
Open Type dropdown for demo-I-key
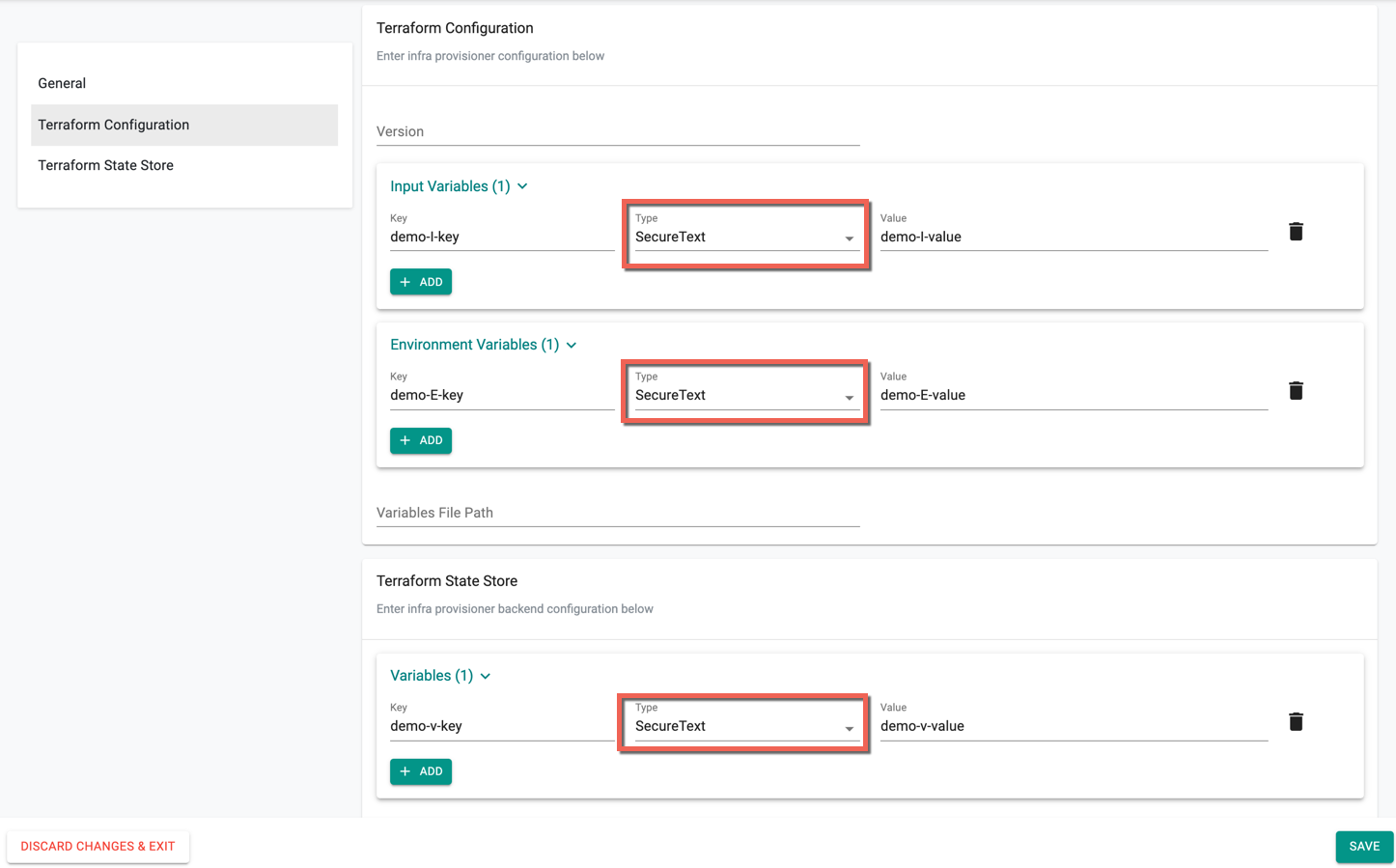point(745,235)
